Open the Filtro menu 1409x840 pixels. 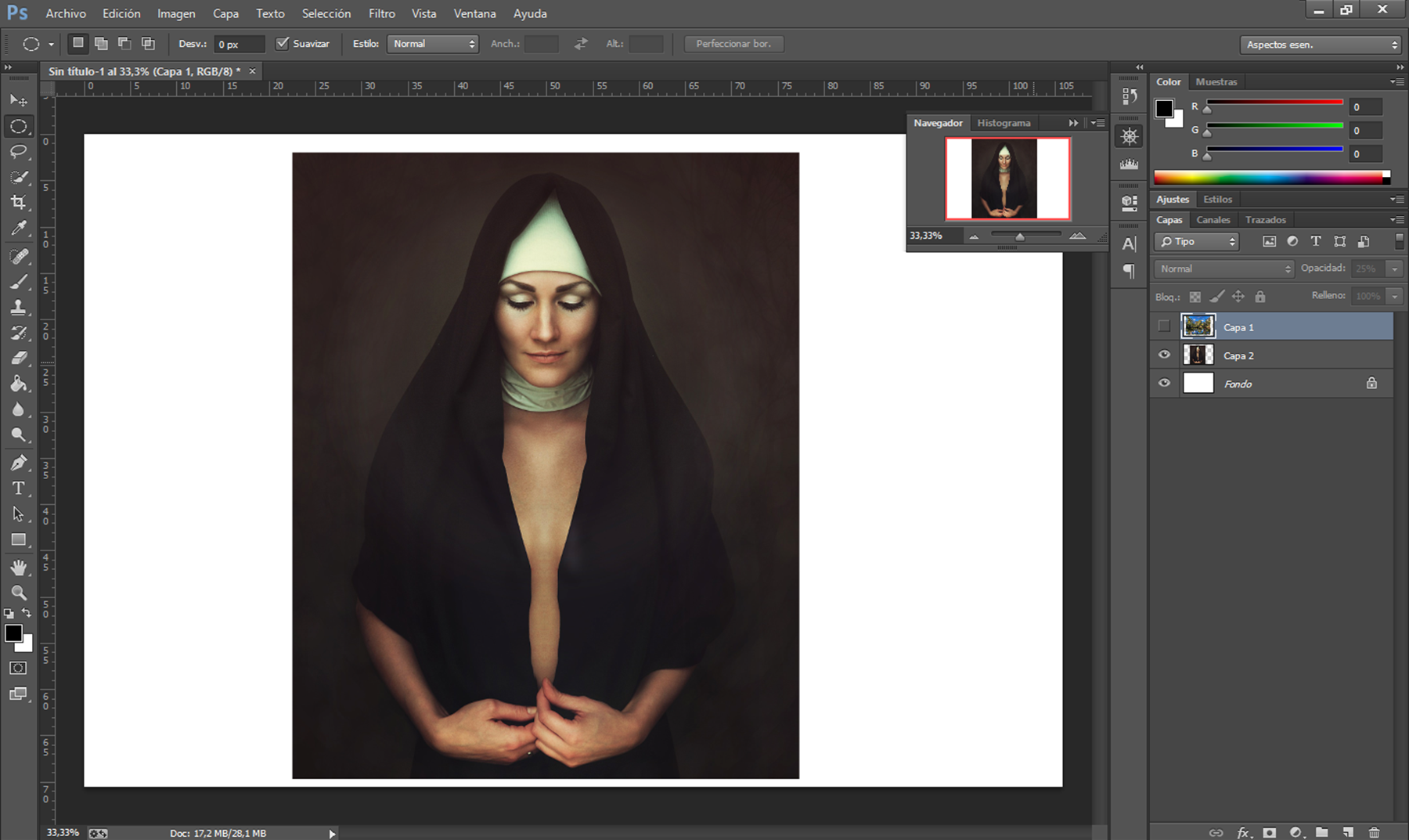[382, 13]
